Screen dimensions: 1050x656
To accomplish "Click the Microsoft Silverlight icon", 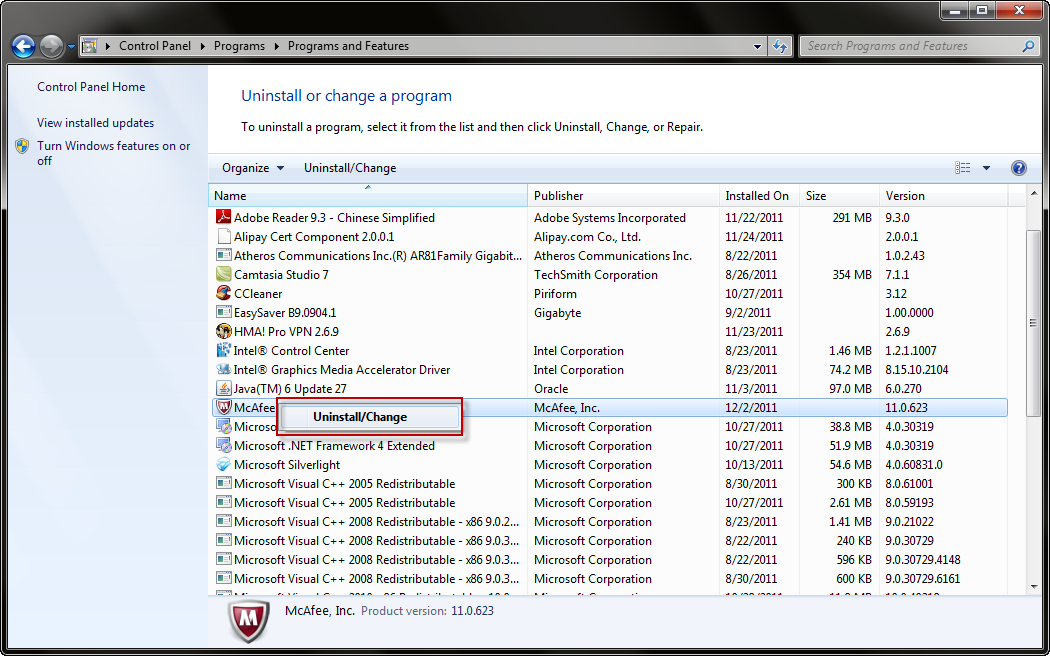I will click(x=224, y=465).
